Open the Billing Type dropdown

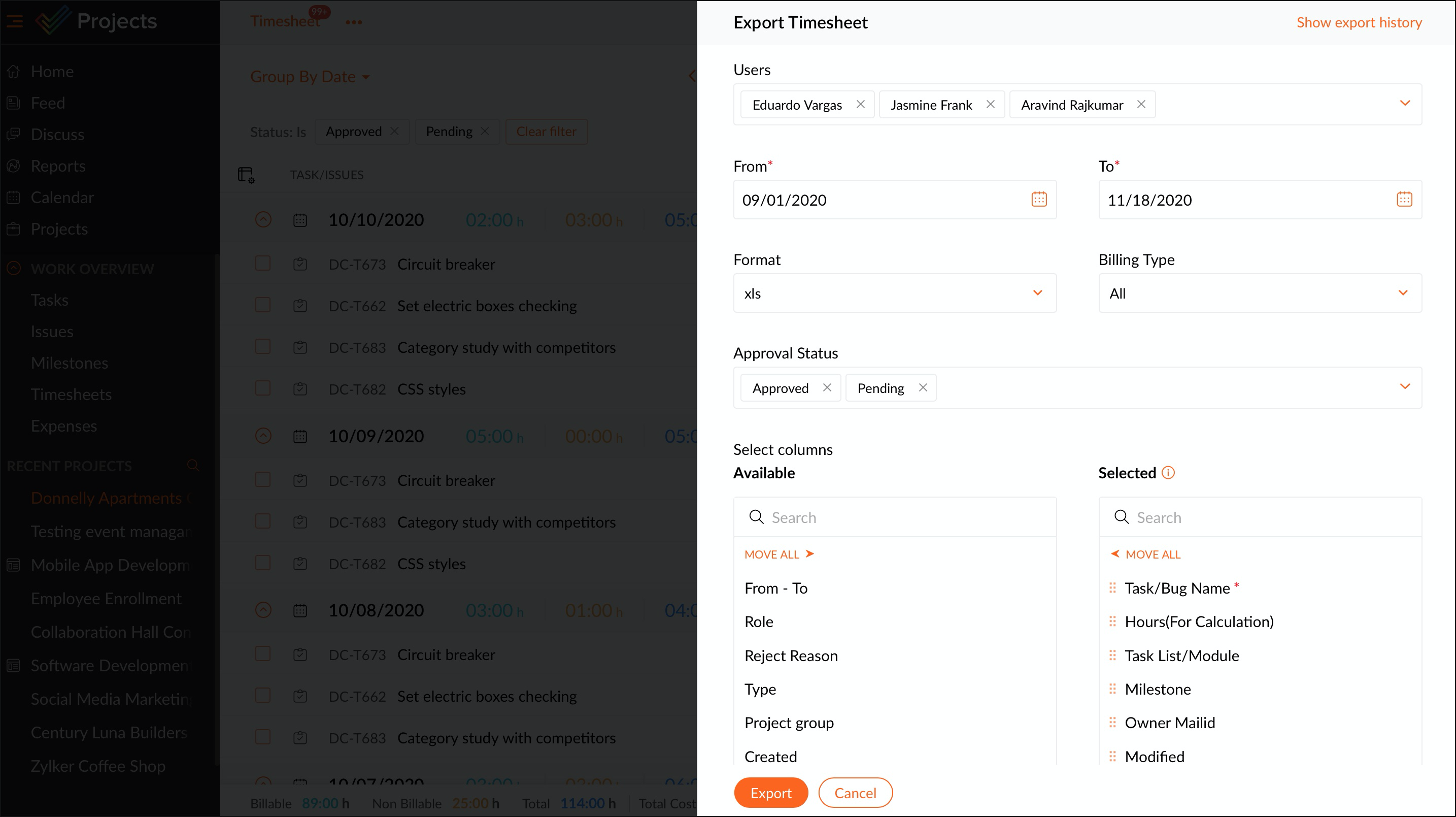[x=1403, y=293]
